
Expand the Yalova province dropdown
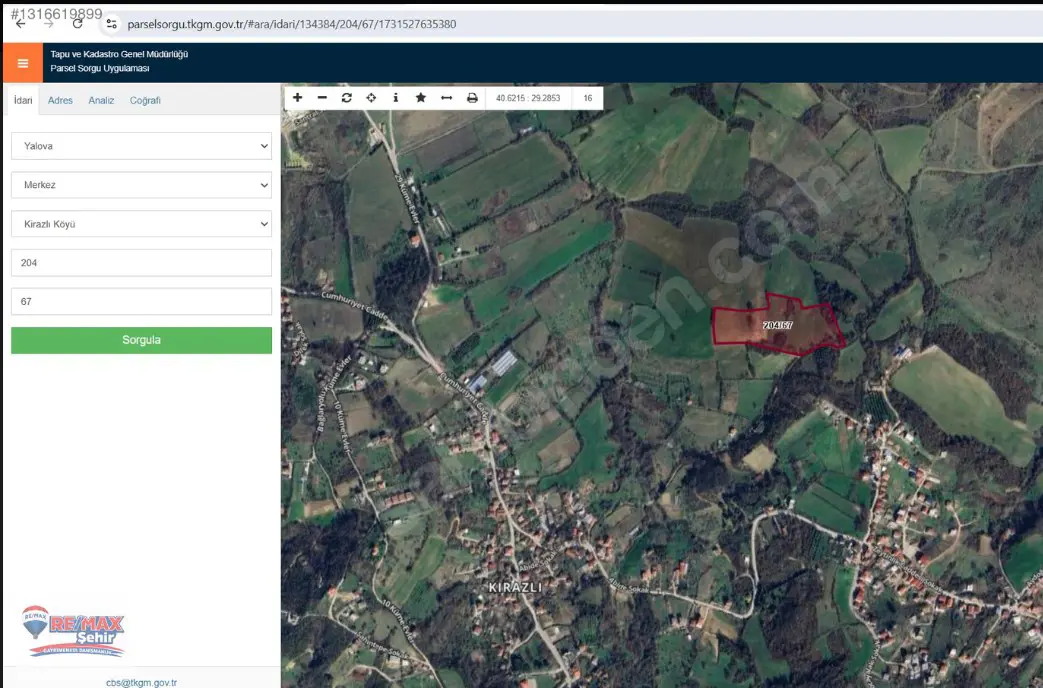point(141,146)
